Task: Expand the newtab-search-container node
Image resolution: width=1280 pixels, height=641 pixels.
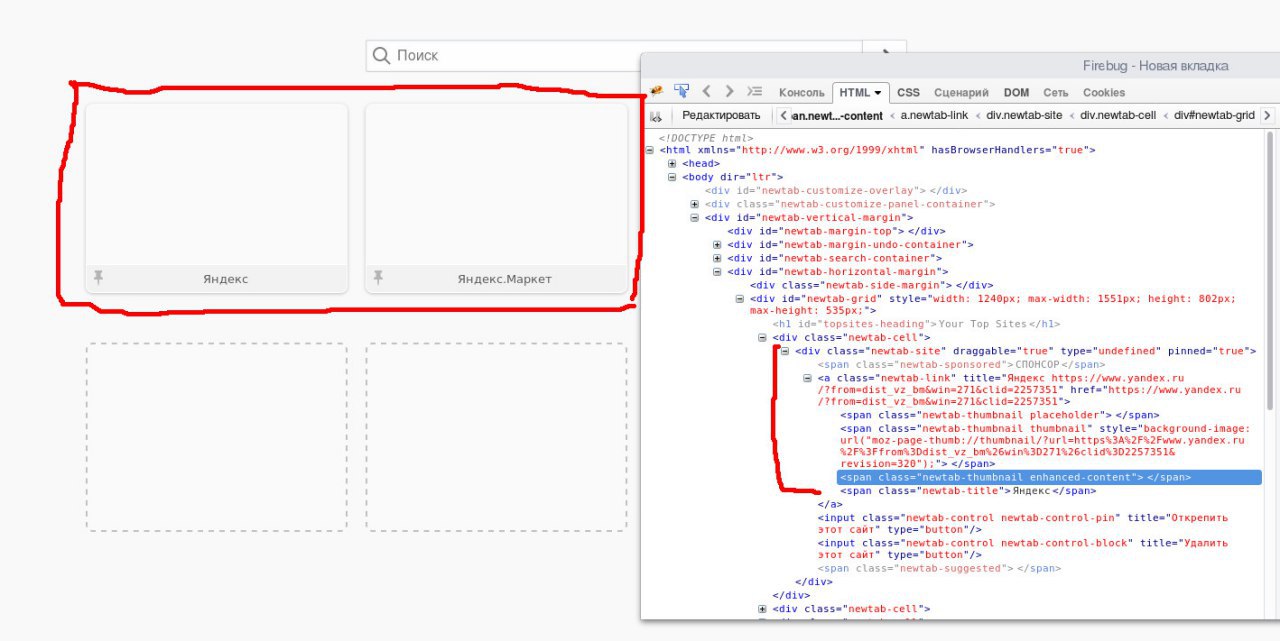Action: tap(717, 258)
